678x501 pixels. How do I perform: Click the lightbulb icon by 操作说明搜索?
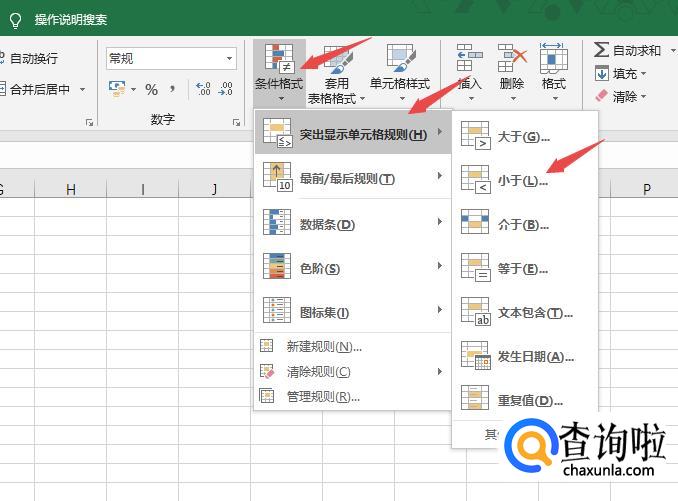coord(16,20)
